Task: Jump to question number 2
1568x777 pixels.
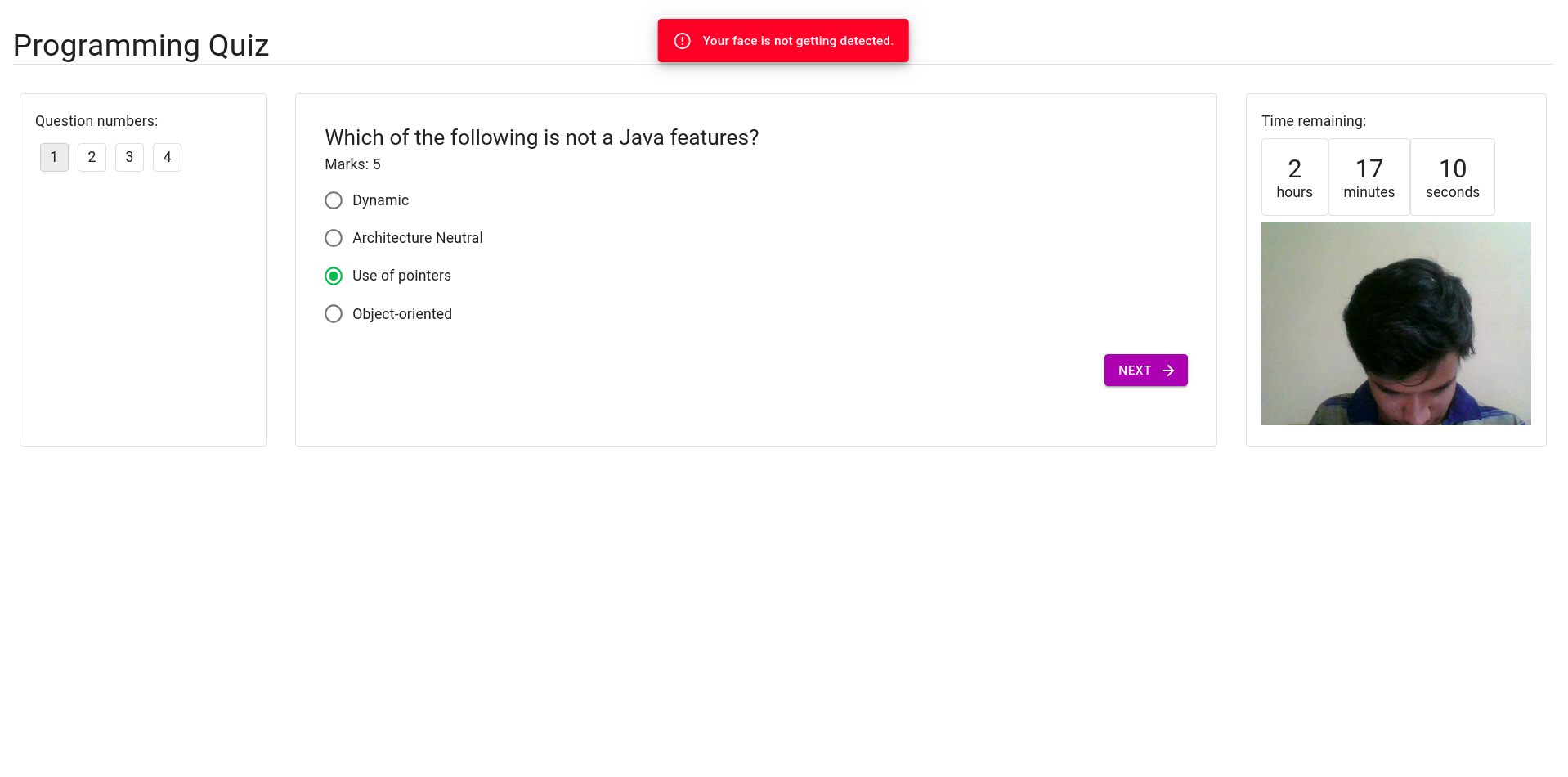Action: [x=92, y=157]
